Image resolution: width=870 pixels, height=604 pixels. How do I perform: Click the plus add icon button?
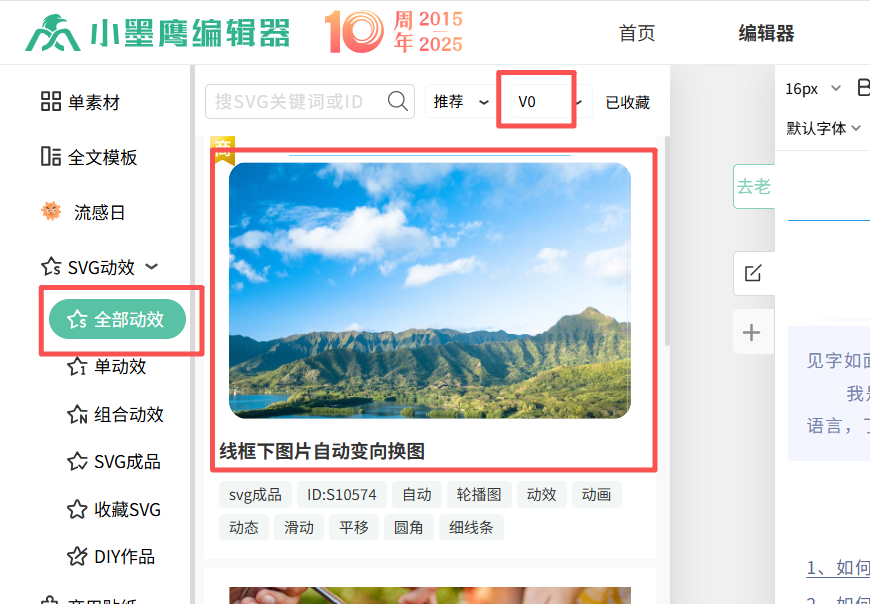pyautogui.click(x=752, y=333)
